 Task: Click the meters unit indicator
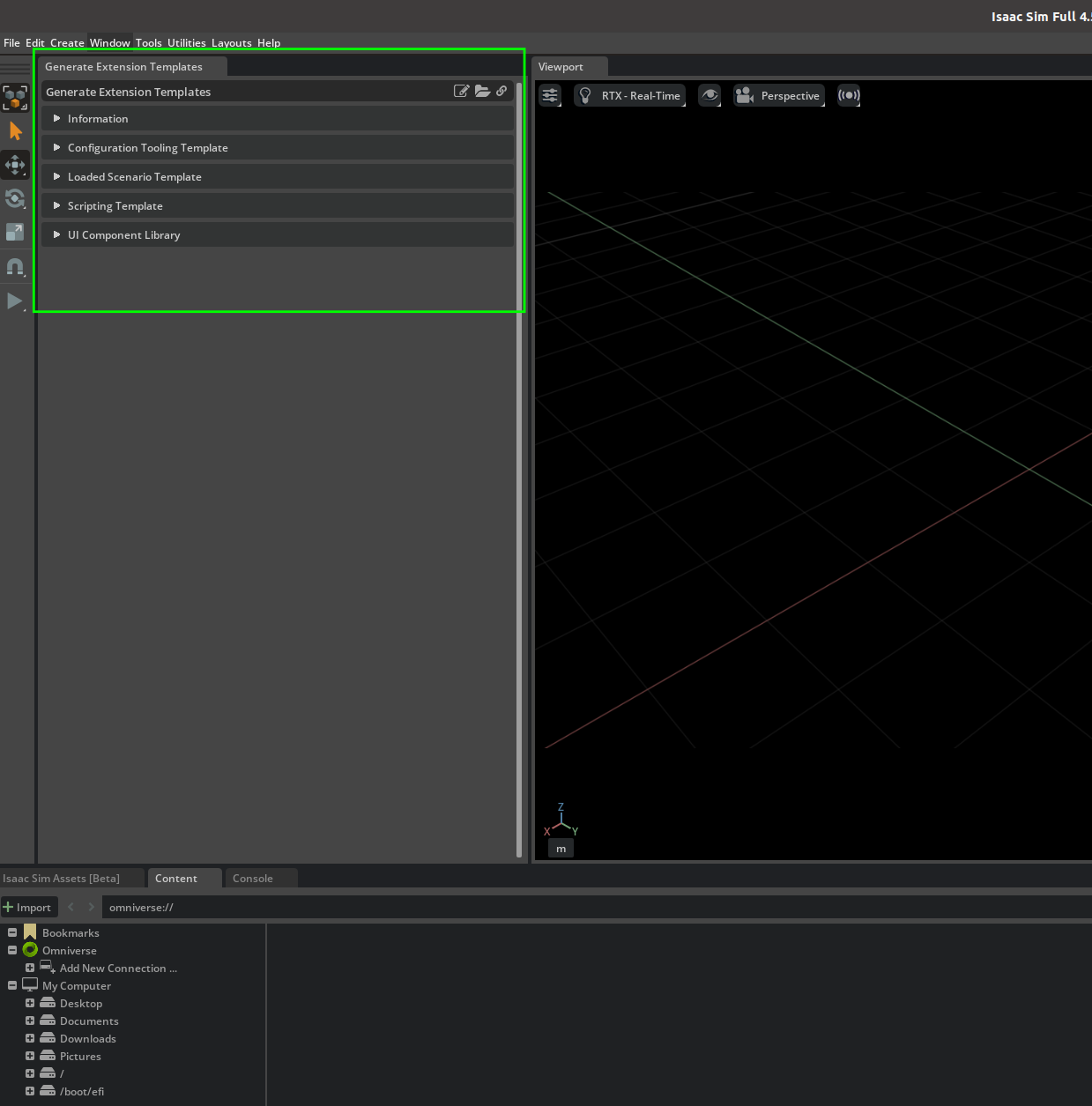click(561, 849)
